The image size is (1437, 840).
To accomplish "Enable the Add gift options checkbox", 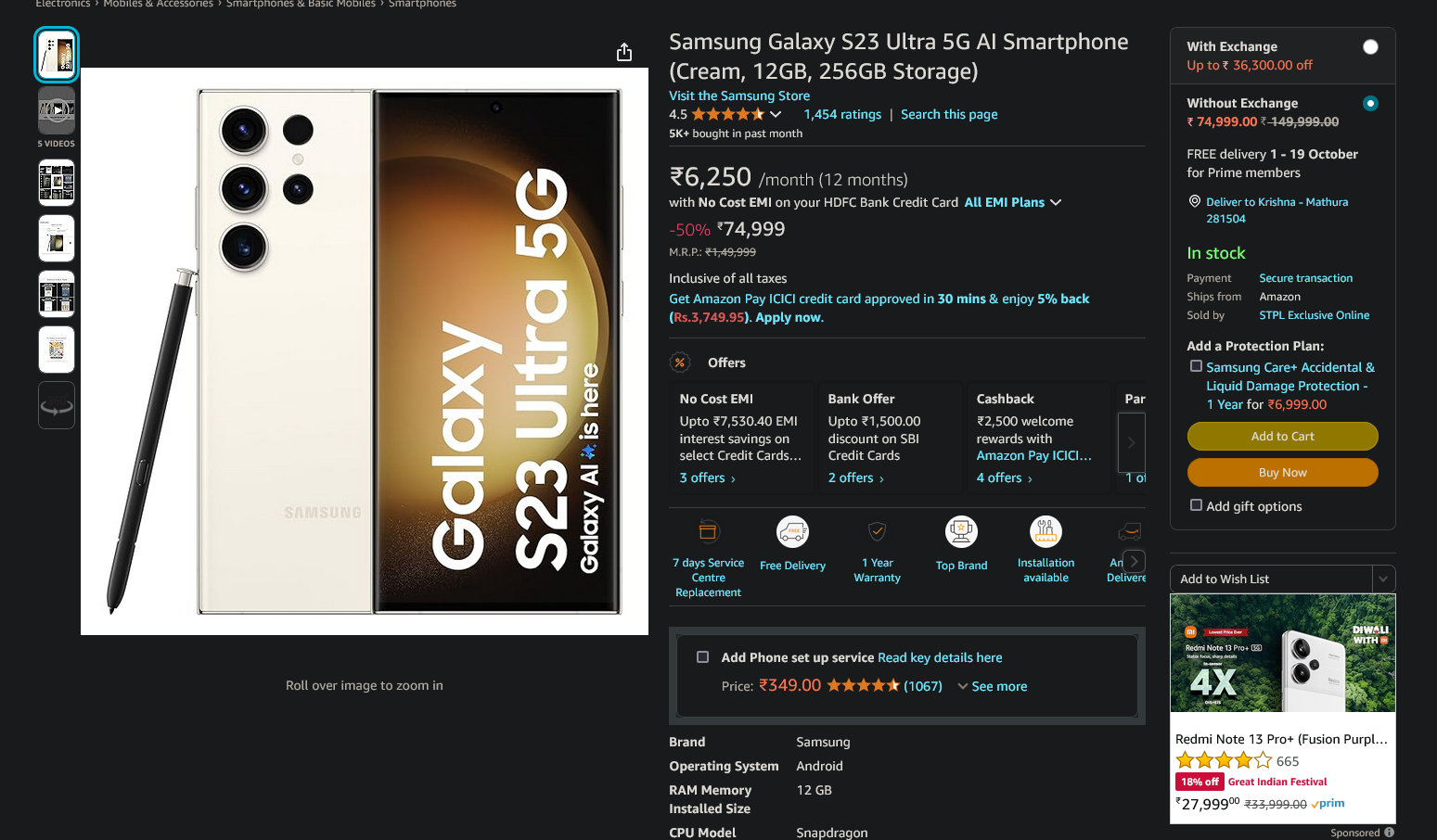I will point(1196,505).
